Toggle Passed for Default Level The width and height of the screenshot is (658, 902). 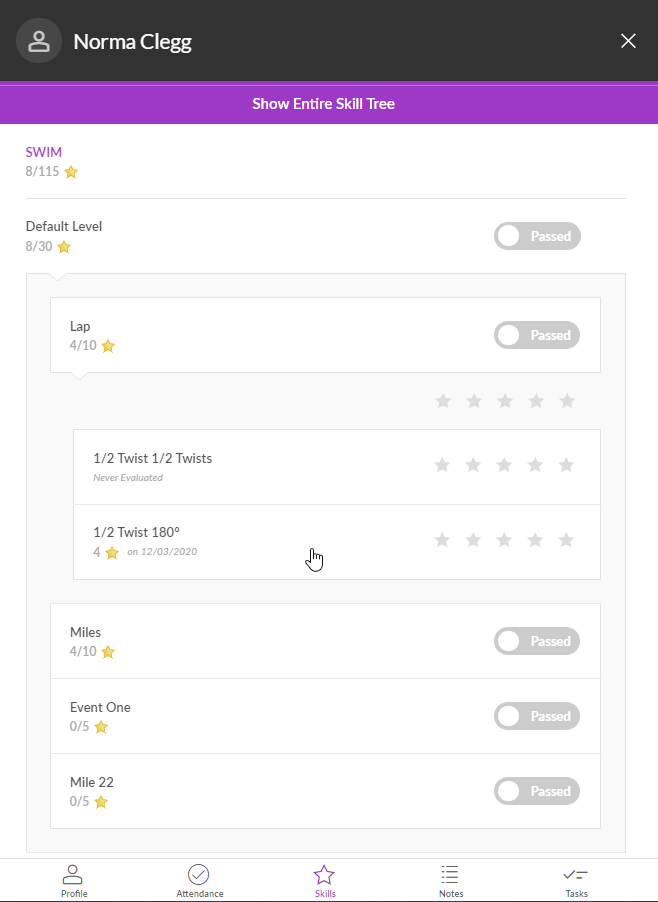point(537,236)
